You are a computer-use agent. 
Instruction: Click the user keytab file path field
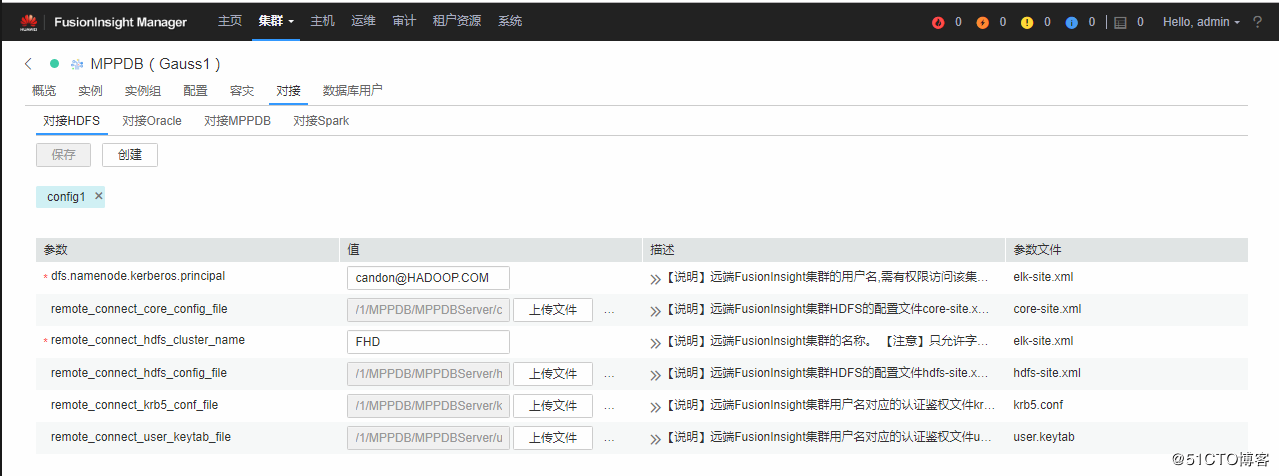[x=428, y=438]
